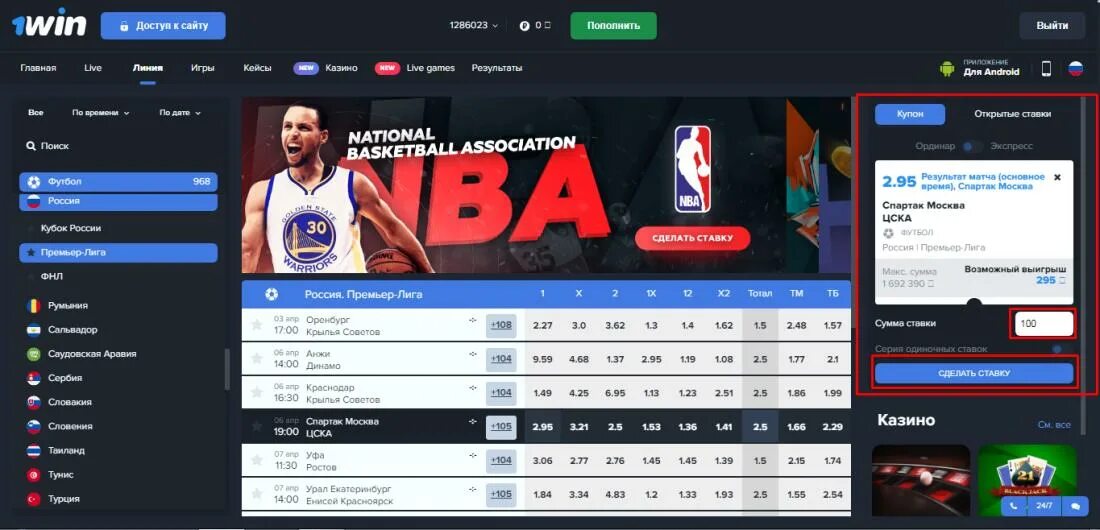The width and height of the screenshot is (1100, 530).
Task: Open the Кейсы menu item
Action: coord(257,68)
